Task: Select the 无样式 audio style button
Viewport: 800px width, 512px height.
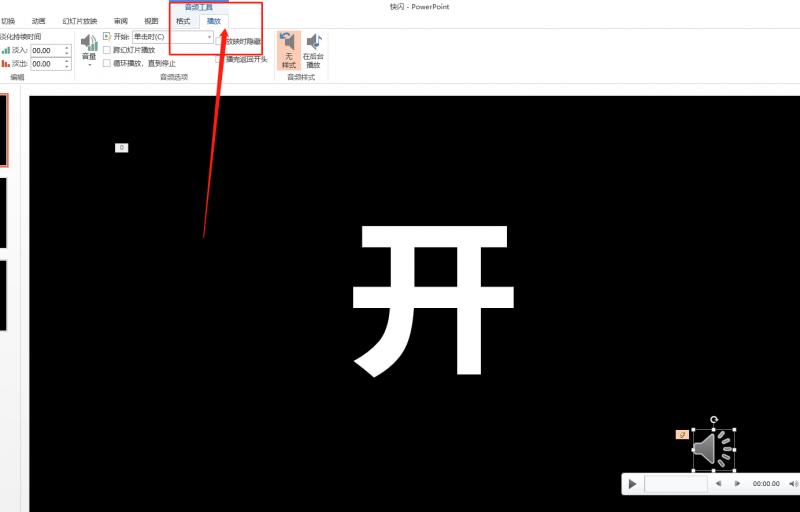Action: pyautogui.click(x=289, y=50)
